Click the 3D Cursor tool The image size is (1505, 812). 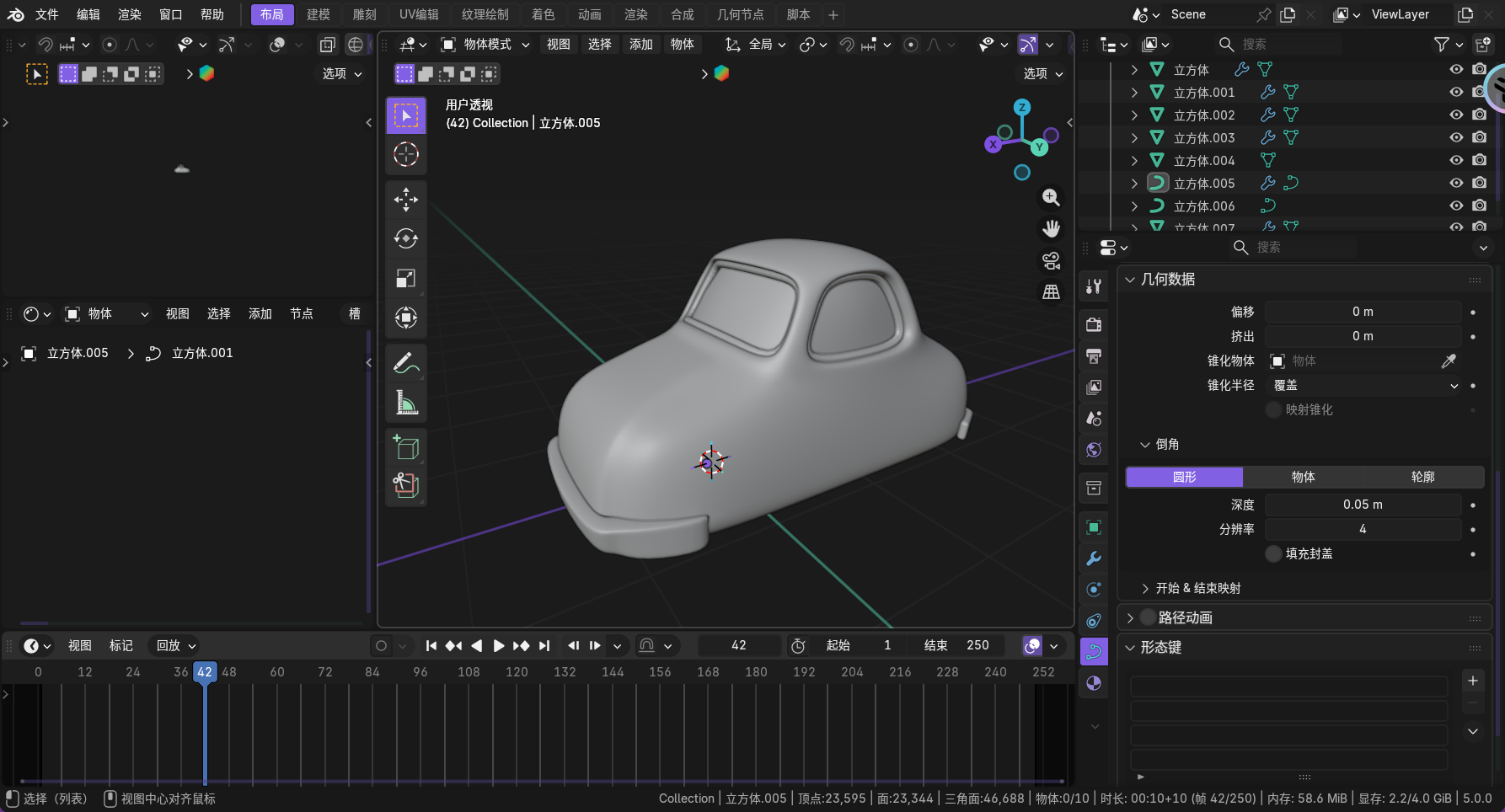tap(406, 155)
